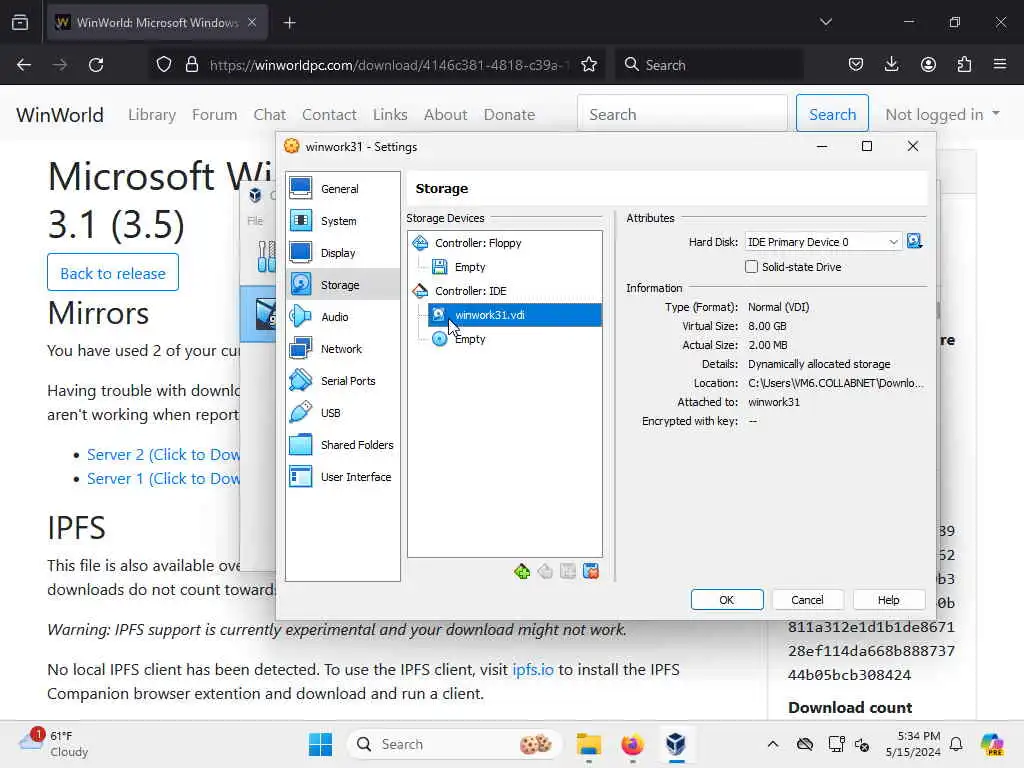Open VirtualBox from taskbar
Screen dimensions: 1024x768
[x=676, y=744]
